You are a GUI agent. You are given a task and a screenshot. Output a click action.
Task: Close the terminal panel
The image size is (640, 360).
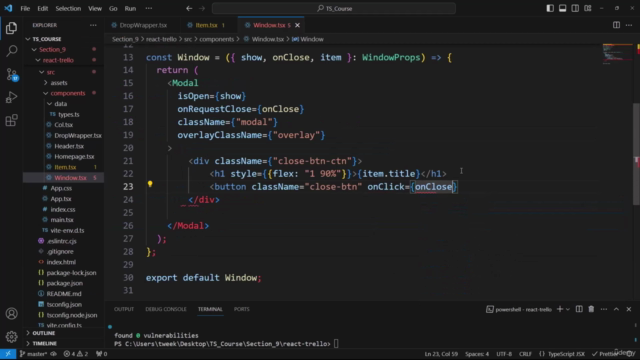[629, 309]
